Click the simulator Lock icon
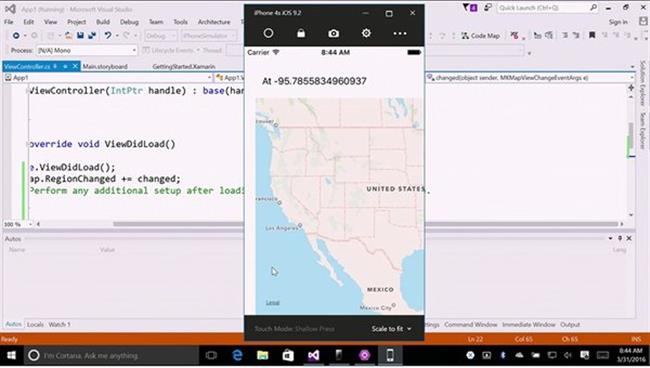The width and height of the screenshot is (650, 368). [301, 33]
